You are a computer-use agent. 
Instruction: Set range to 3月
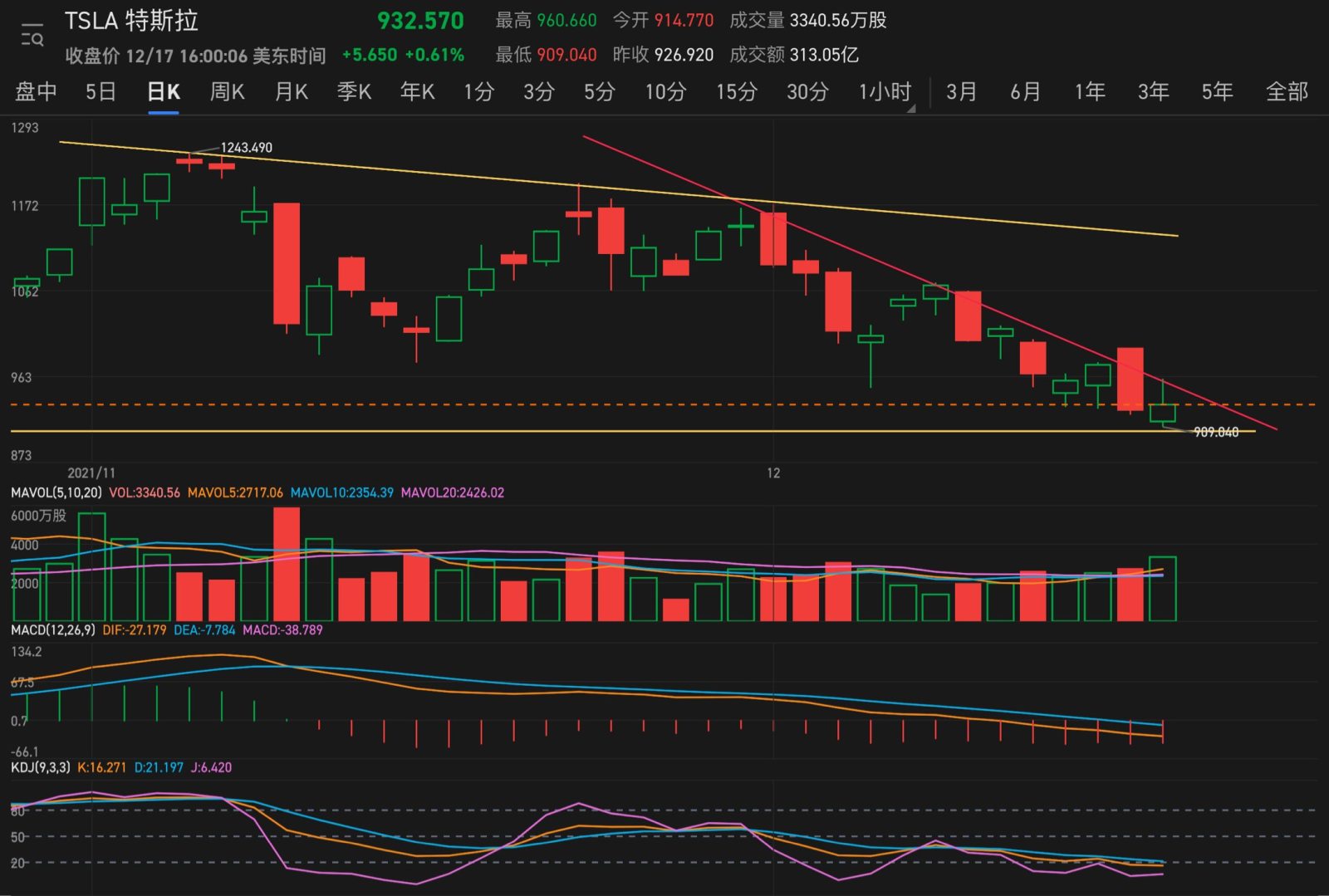961,91
